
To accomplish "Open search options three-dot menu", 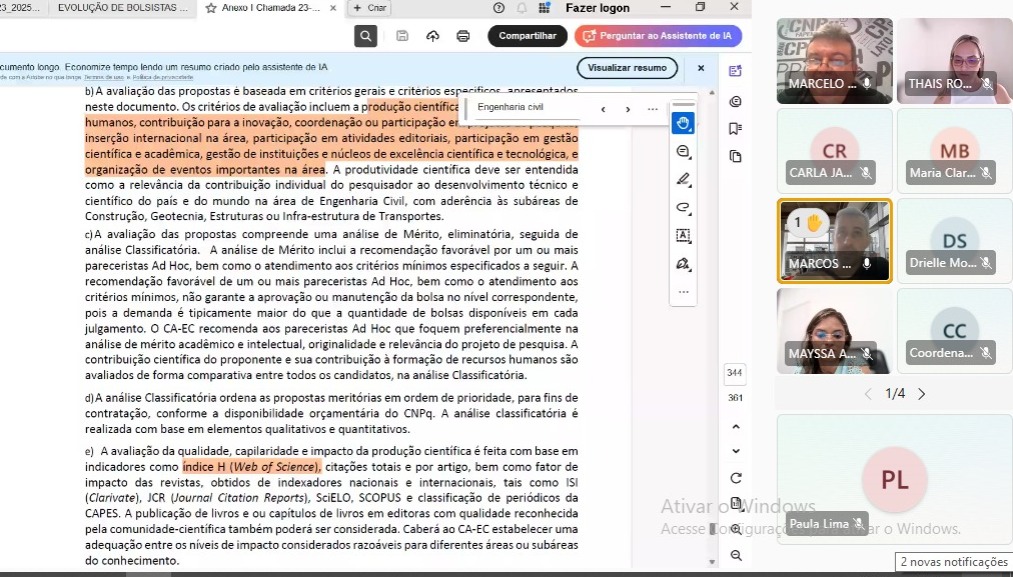I will click(653, 109).
